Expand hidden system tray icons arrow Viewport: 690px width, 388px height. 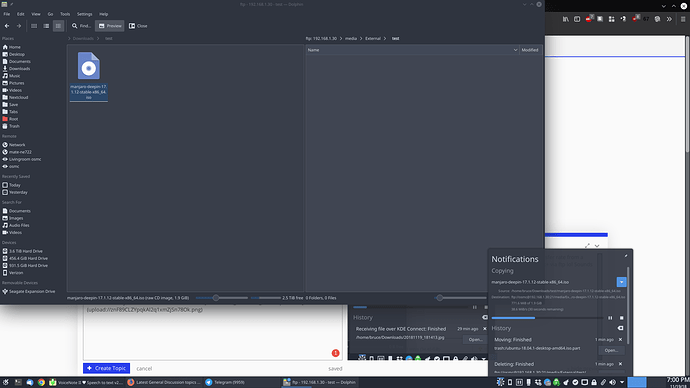[x=622, y=382]
